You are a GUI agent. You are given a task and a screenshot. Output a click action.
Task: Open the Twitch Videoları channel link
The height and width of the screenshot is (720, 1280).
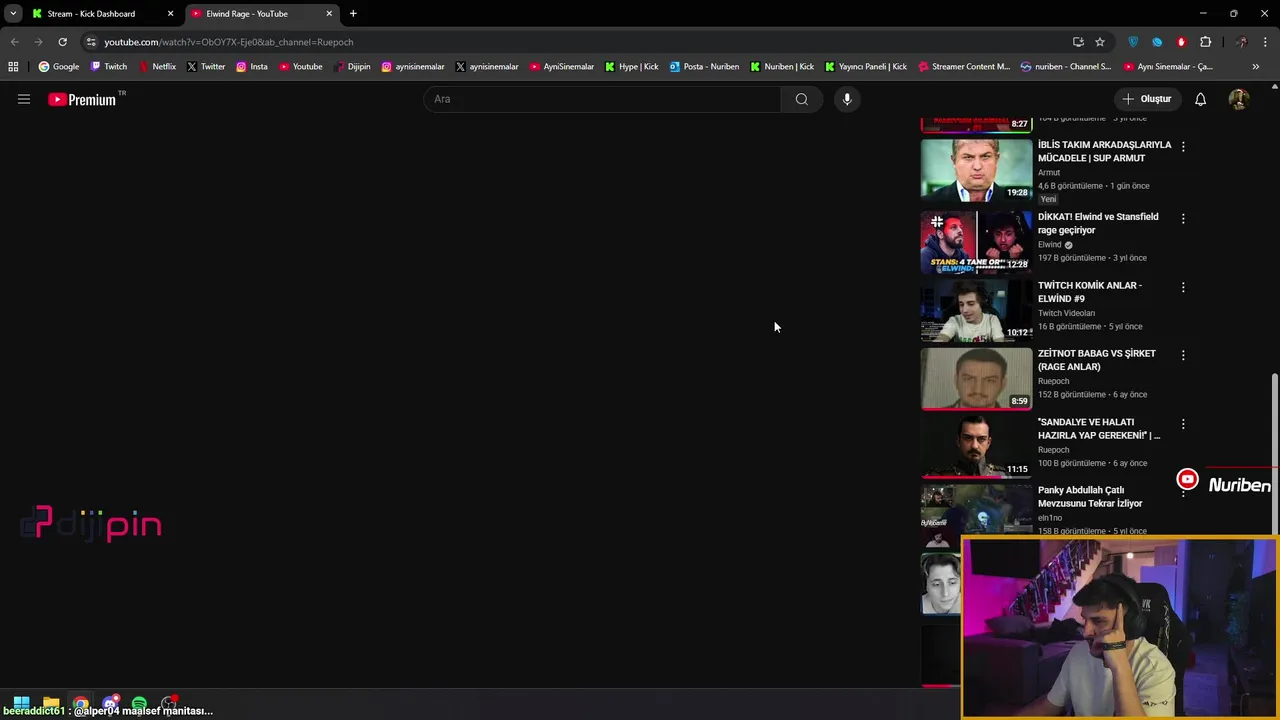point(1066,313)
